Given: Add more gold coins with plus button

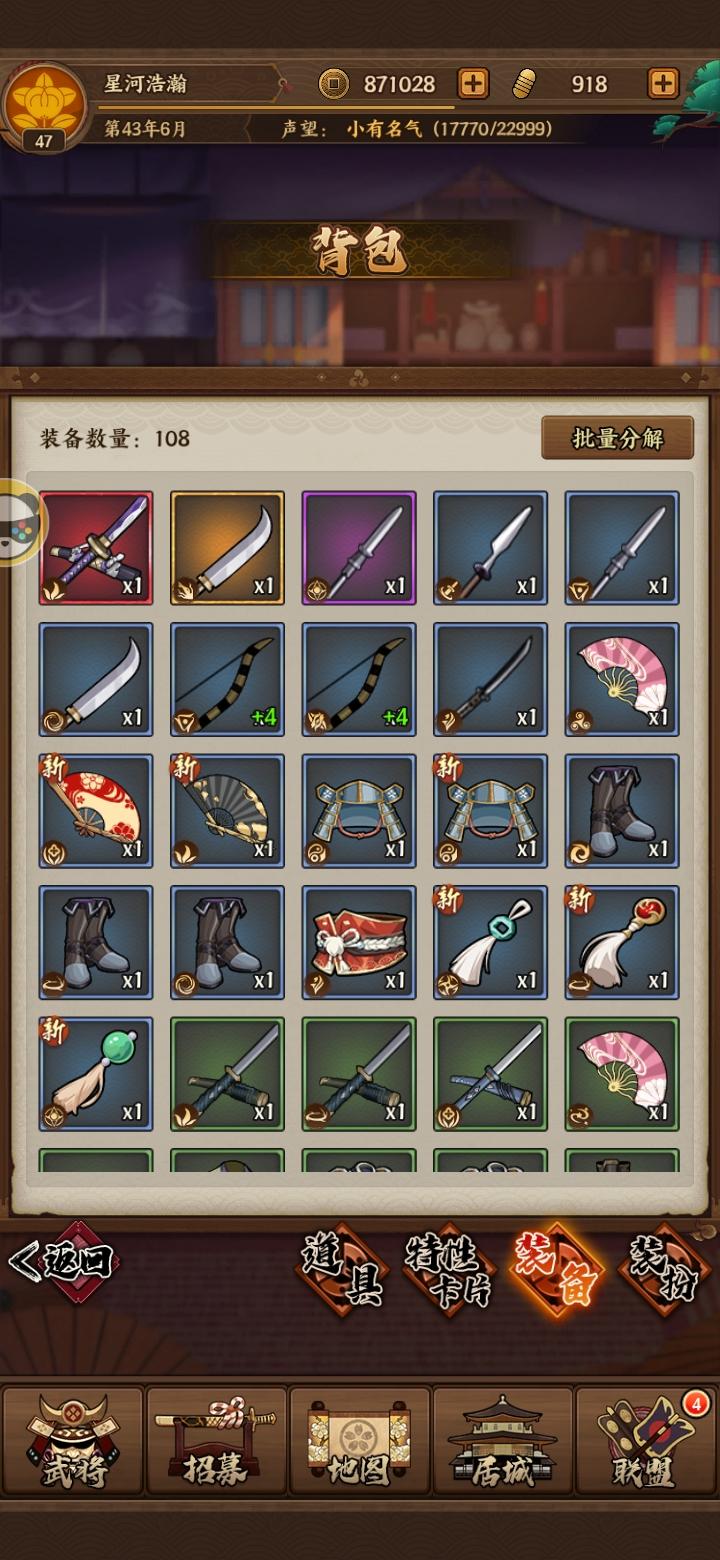Looking at the screenshot, I should [x=473, y=84].
